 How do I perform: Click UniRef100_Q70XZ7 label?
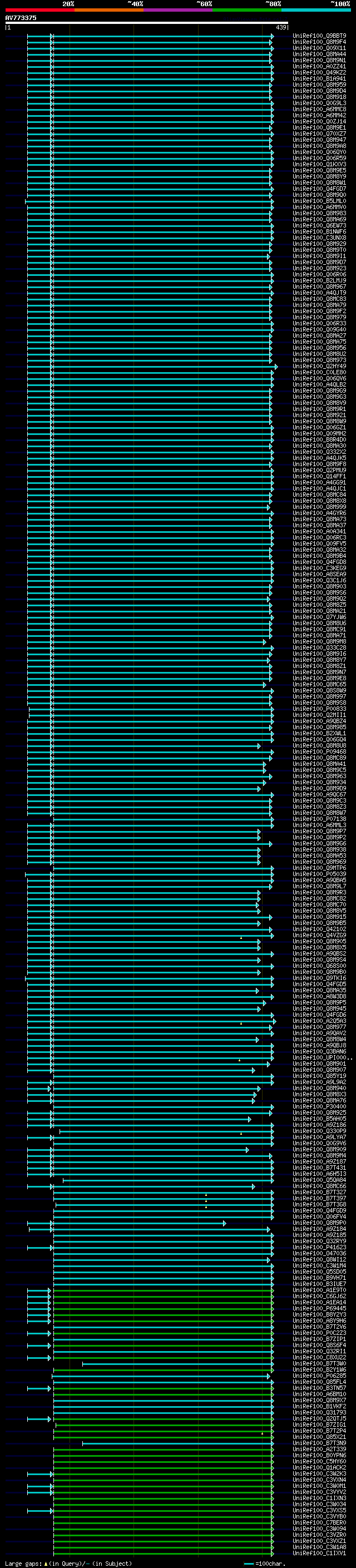pos(319,134)
